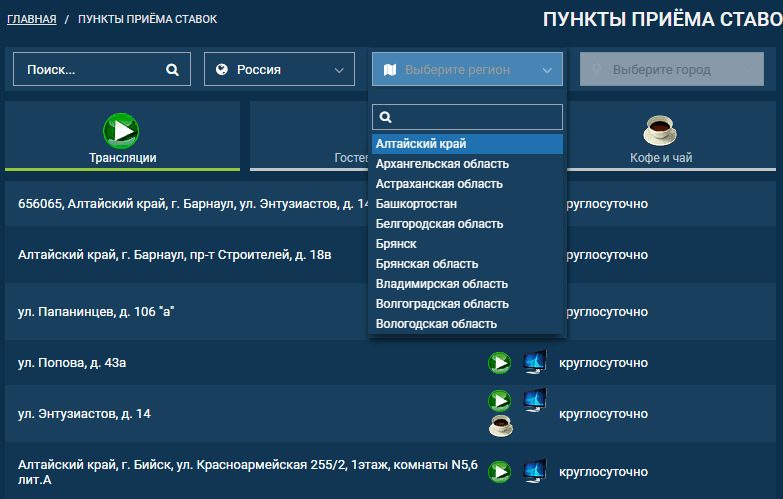Viewport: 783px width, 499px height.
Task: Choose Белгородская область in the region list
Action: pyautogui.click(x=467, y=224)
